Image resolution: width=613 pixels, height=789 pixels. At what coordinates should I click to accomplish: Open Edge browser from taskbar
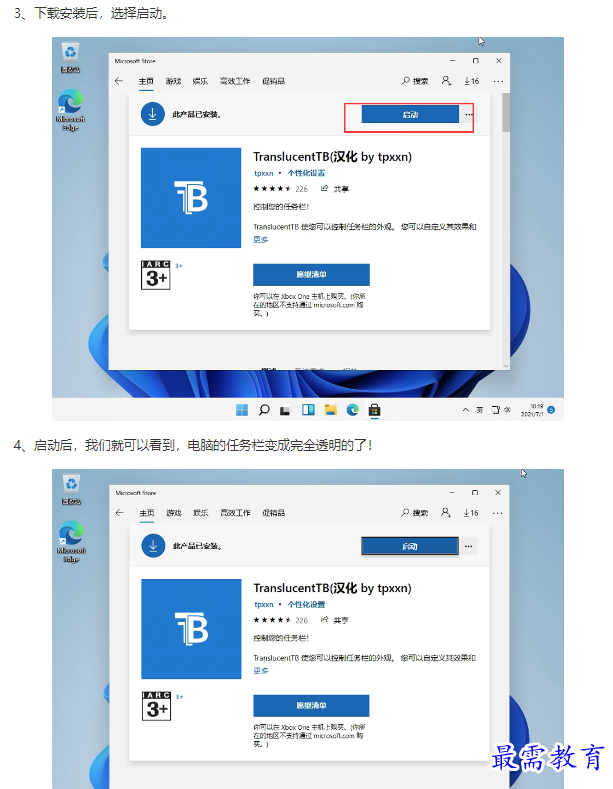352,410
